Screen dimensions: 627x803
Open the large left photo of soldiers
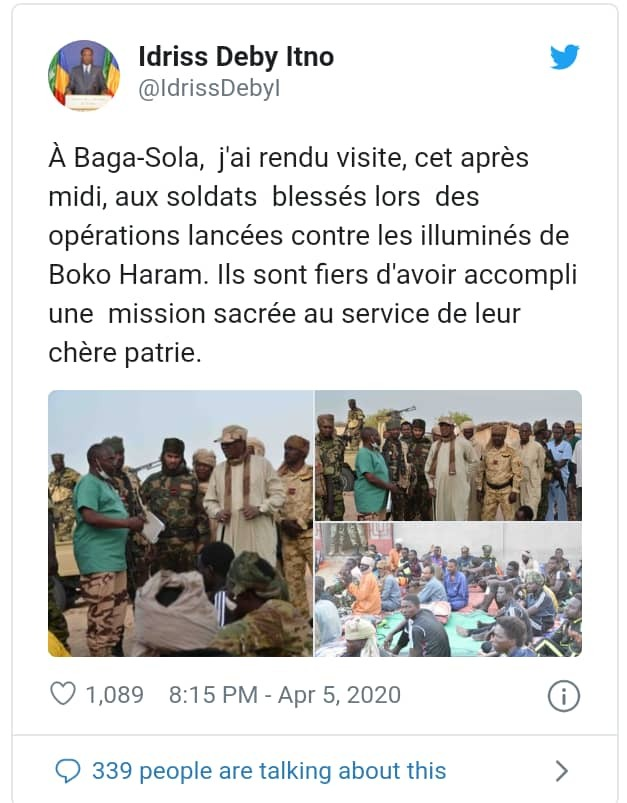click(x=180, y=523)
